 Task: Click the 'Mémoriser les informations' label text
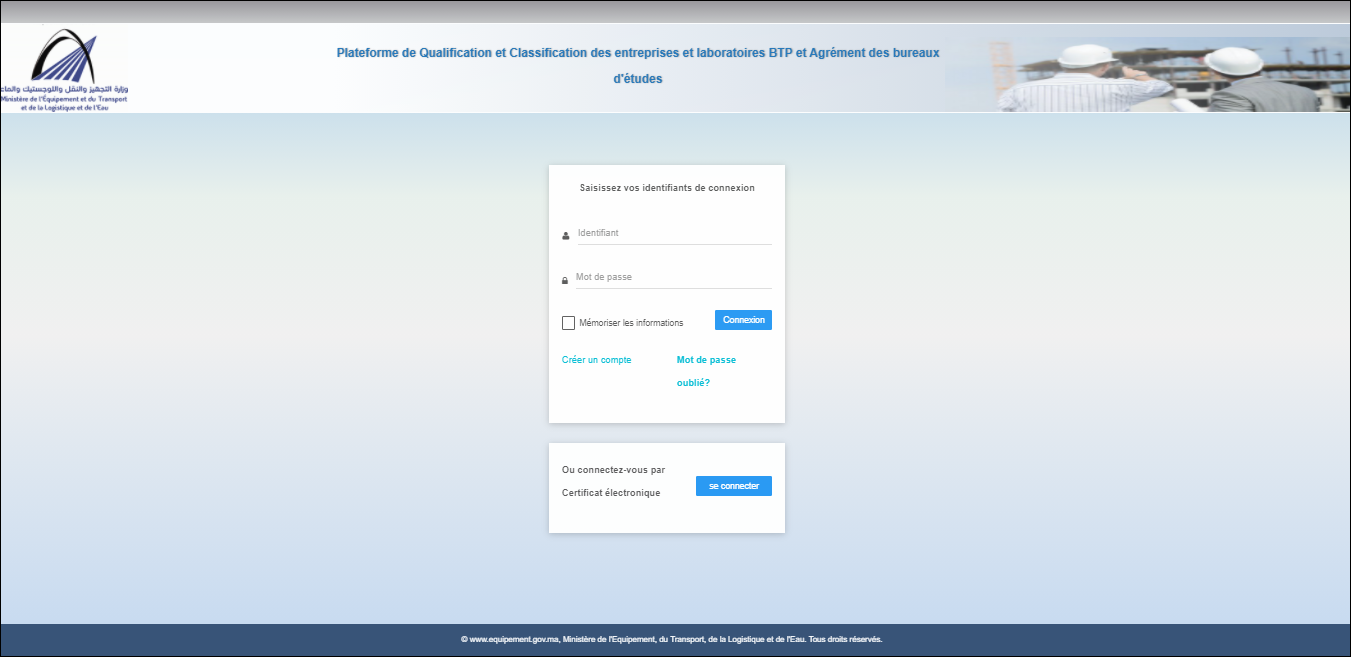pyautogui.click(x=631, y=323)
